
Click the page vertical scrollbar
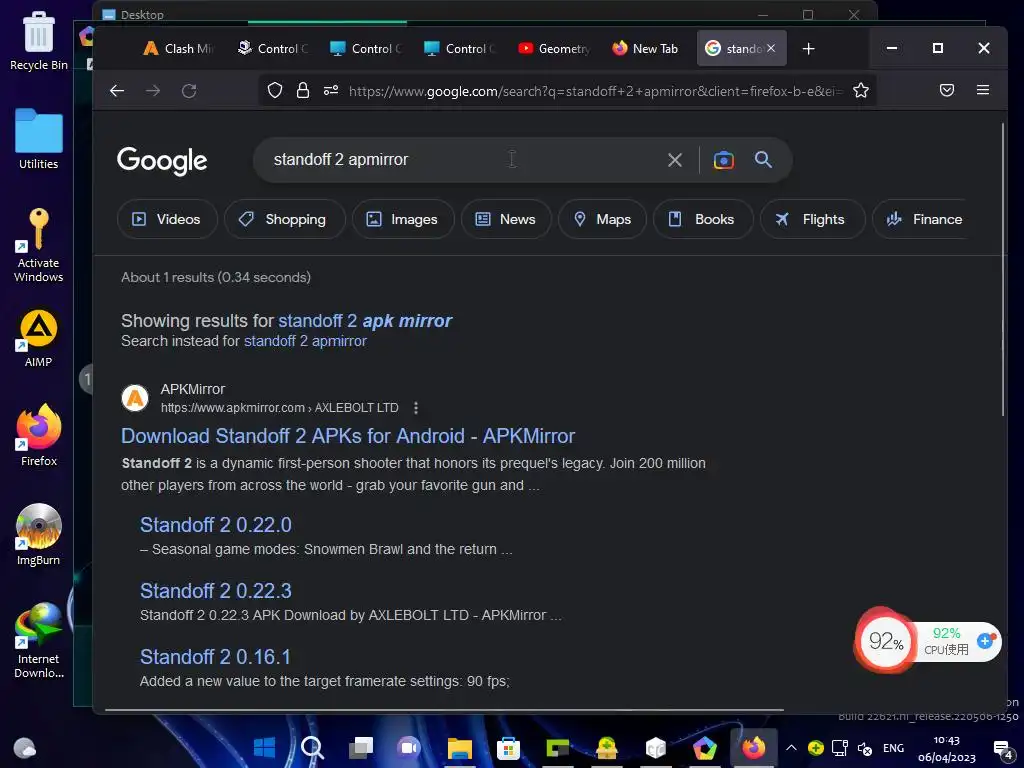pos(1003,269)
